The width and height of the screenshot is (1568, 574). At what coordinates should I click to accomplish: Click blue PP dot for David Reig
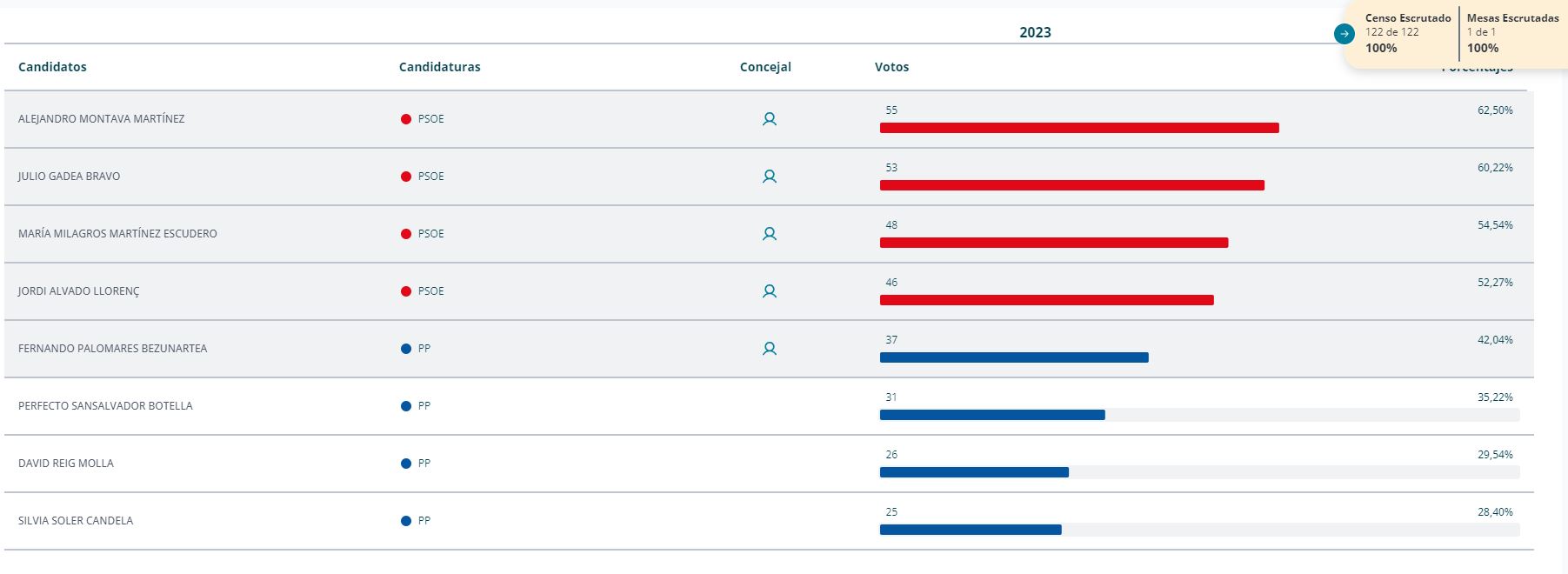(x=405, y=464)
